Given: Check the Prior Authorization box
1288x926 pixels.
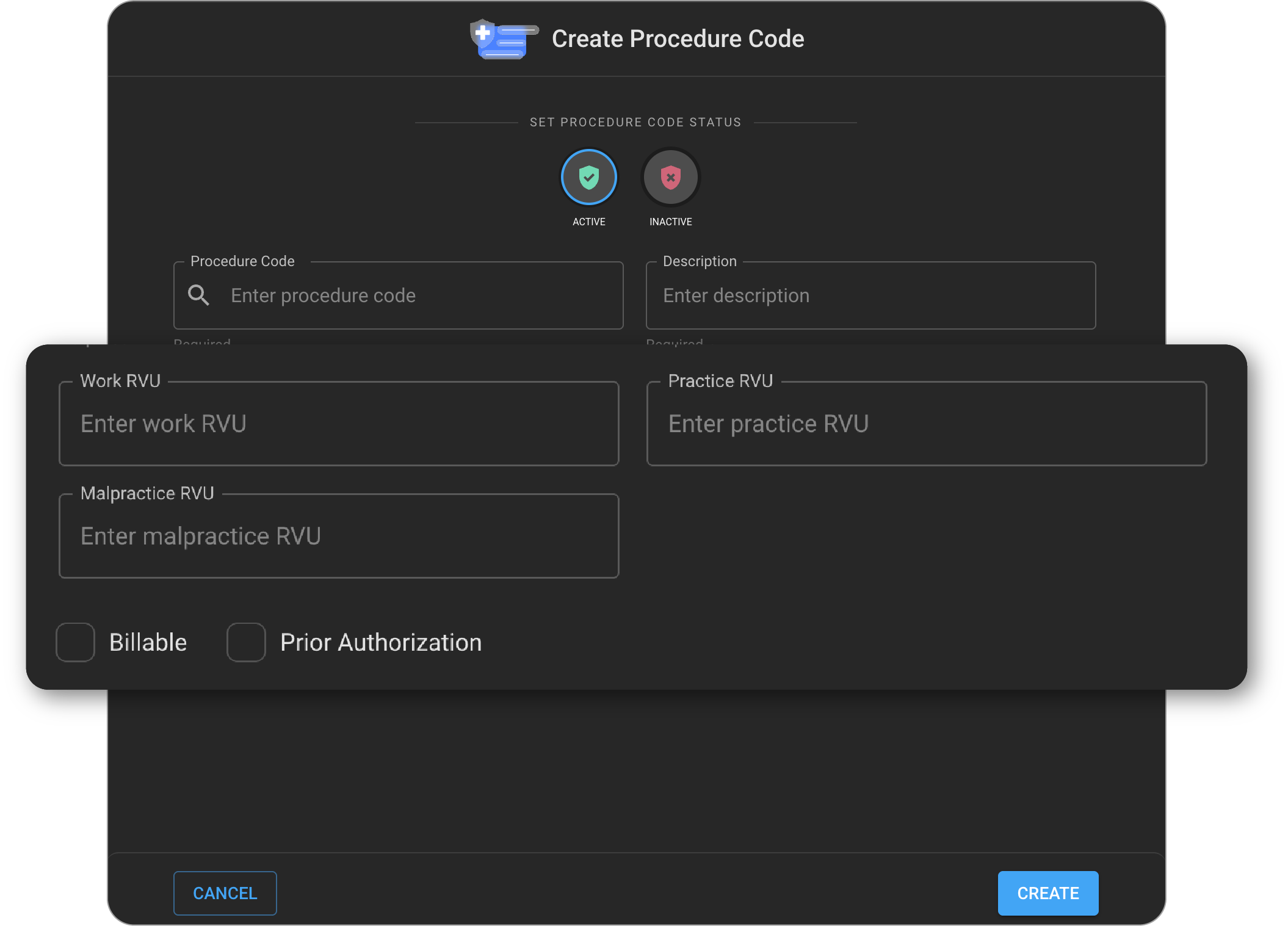Looking at the screenshot, I should [x=246, y=642].
